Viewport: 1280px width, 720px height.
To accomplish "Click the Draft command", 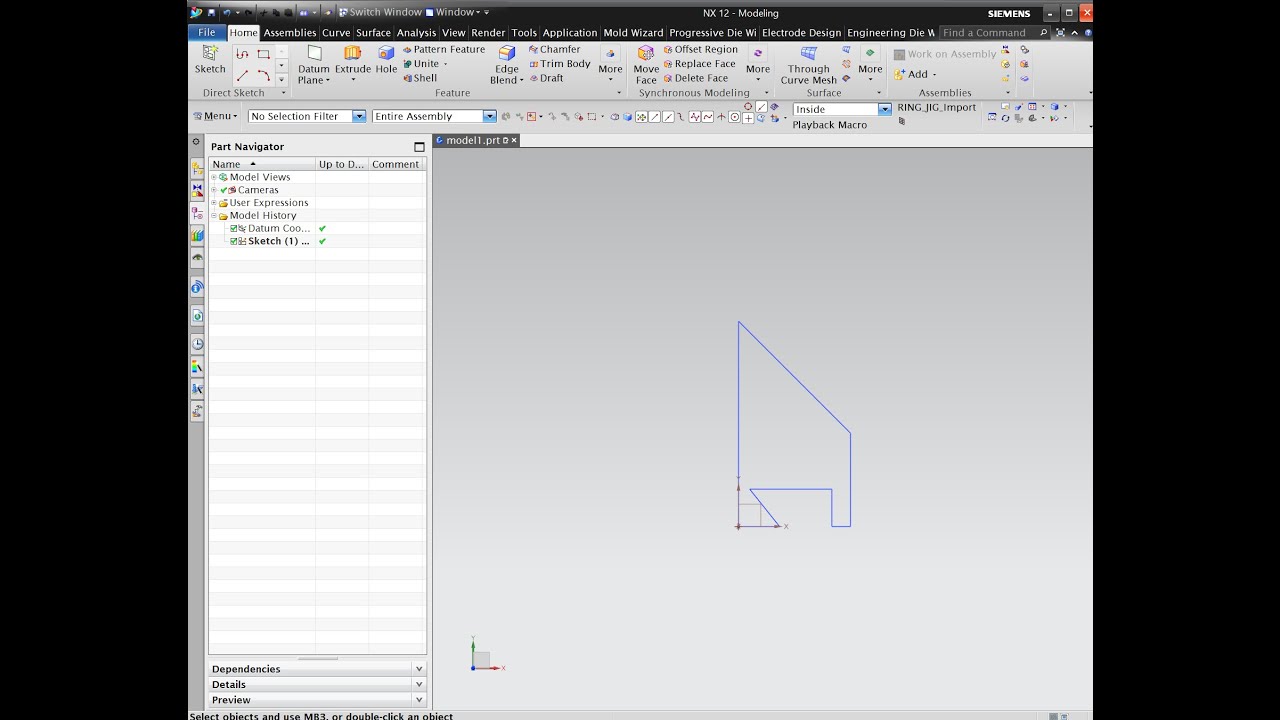I will click(x=546, y=78).
